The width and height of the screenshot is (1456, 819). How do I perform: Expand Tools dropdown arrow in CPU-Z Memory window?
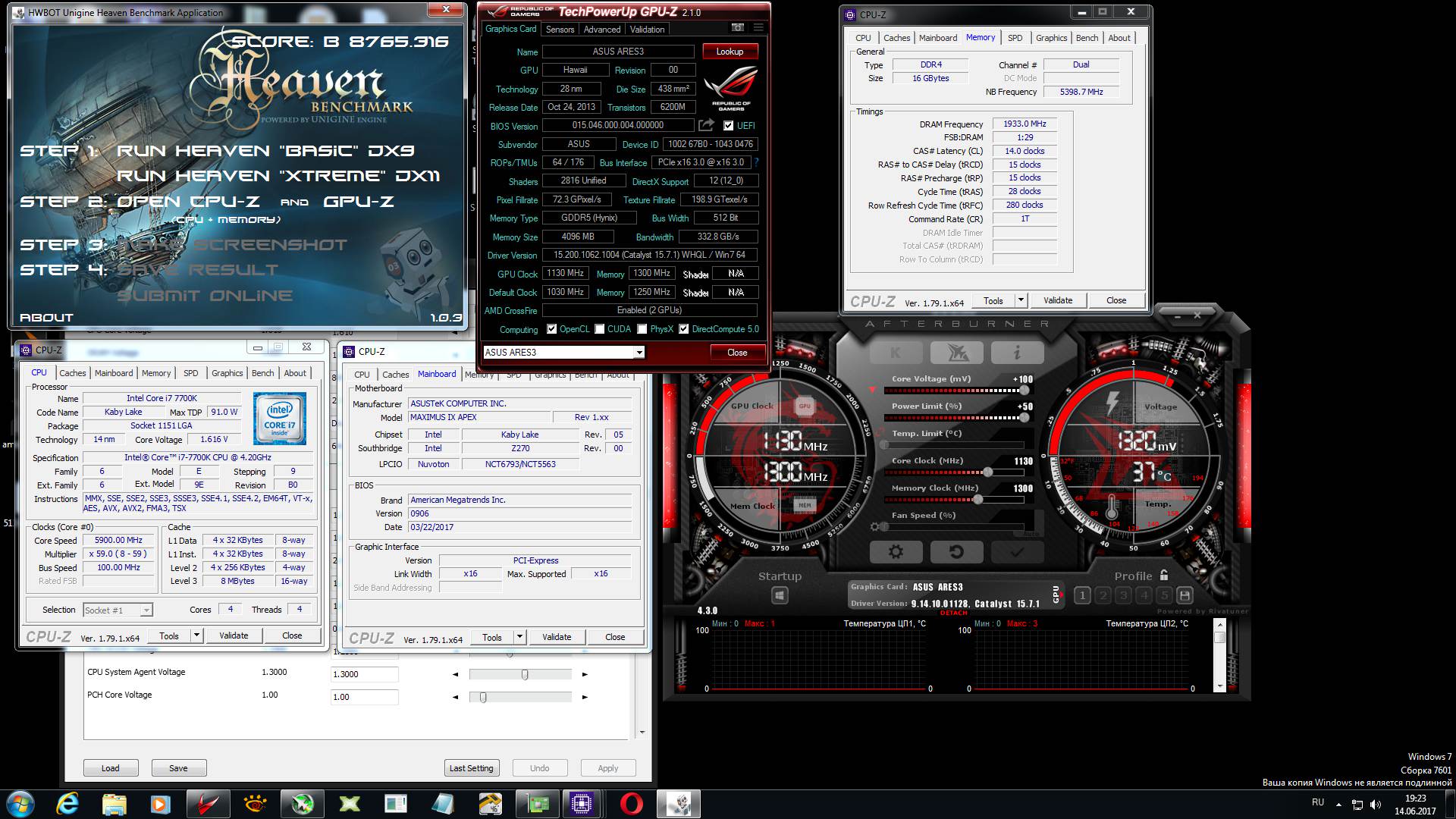[1021, 300]
